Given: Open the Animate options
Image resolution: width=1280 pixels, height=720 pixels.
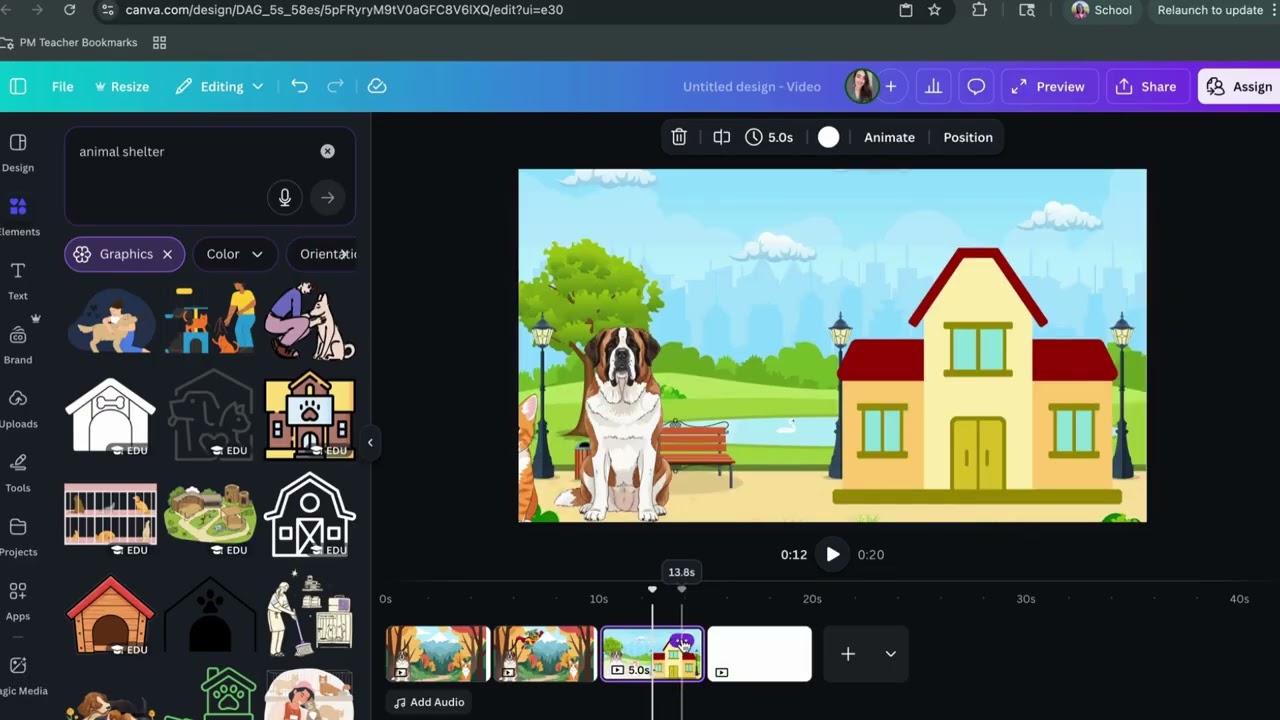Looking at the screenshot, I should tap(889, 137).
